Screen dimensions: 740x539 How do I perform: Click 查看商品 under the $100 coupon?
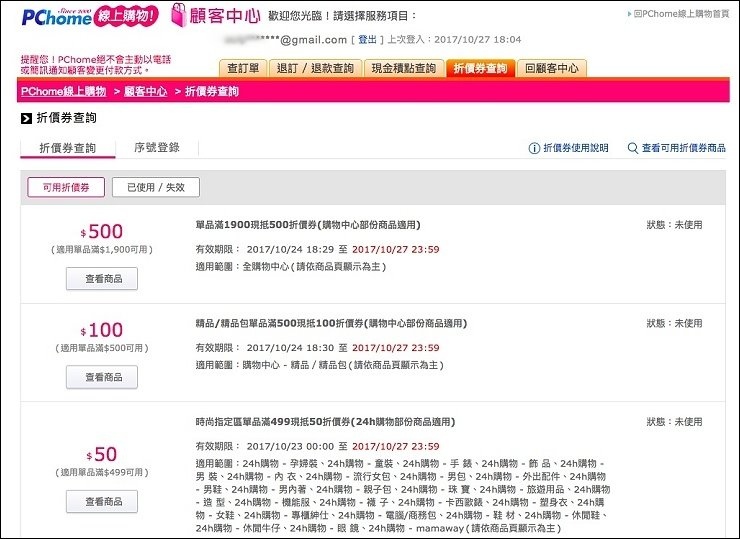pyautogui.click(x=102, y=377)
